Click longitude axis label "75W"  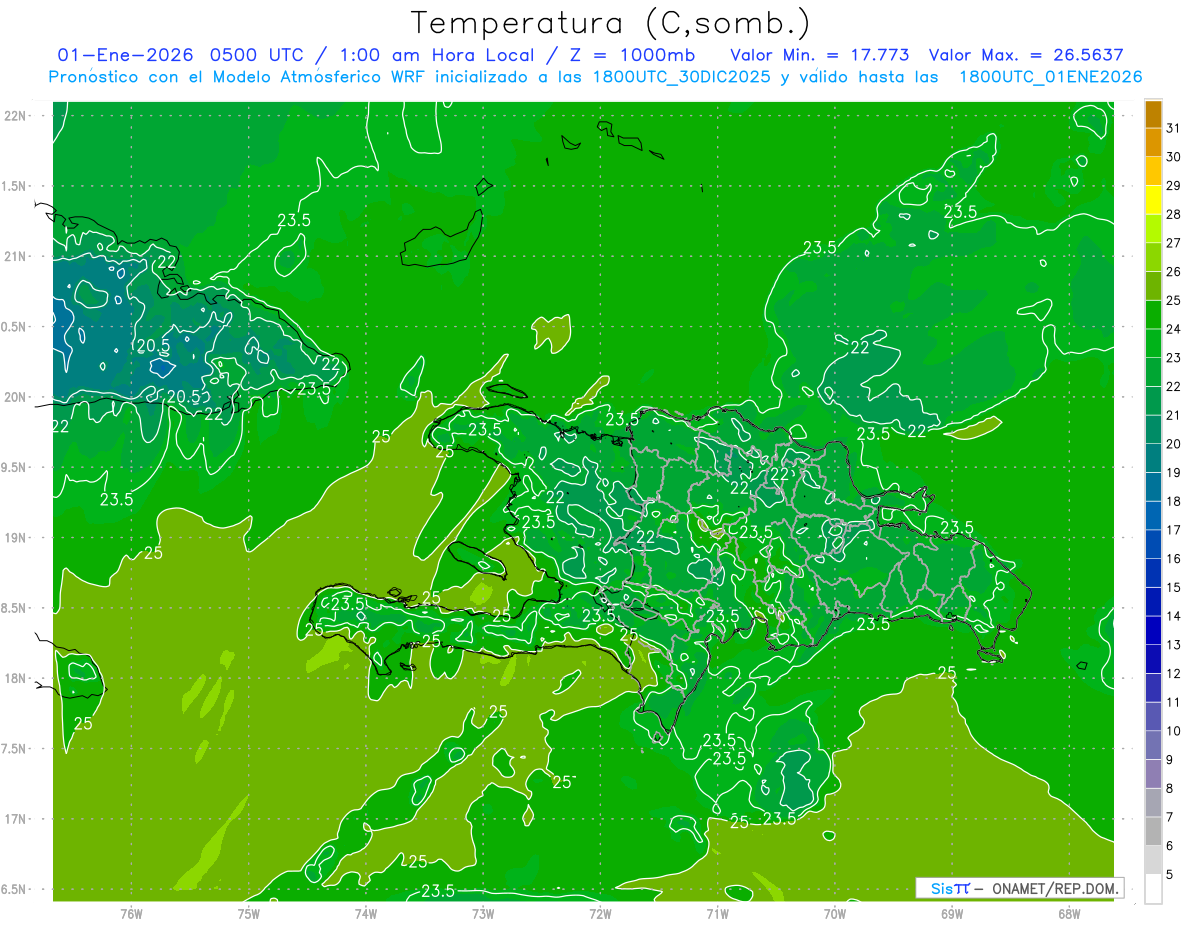coord(249,913)
